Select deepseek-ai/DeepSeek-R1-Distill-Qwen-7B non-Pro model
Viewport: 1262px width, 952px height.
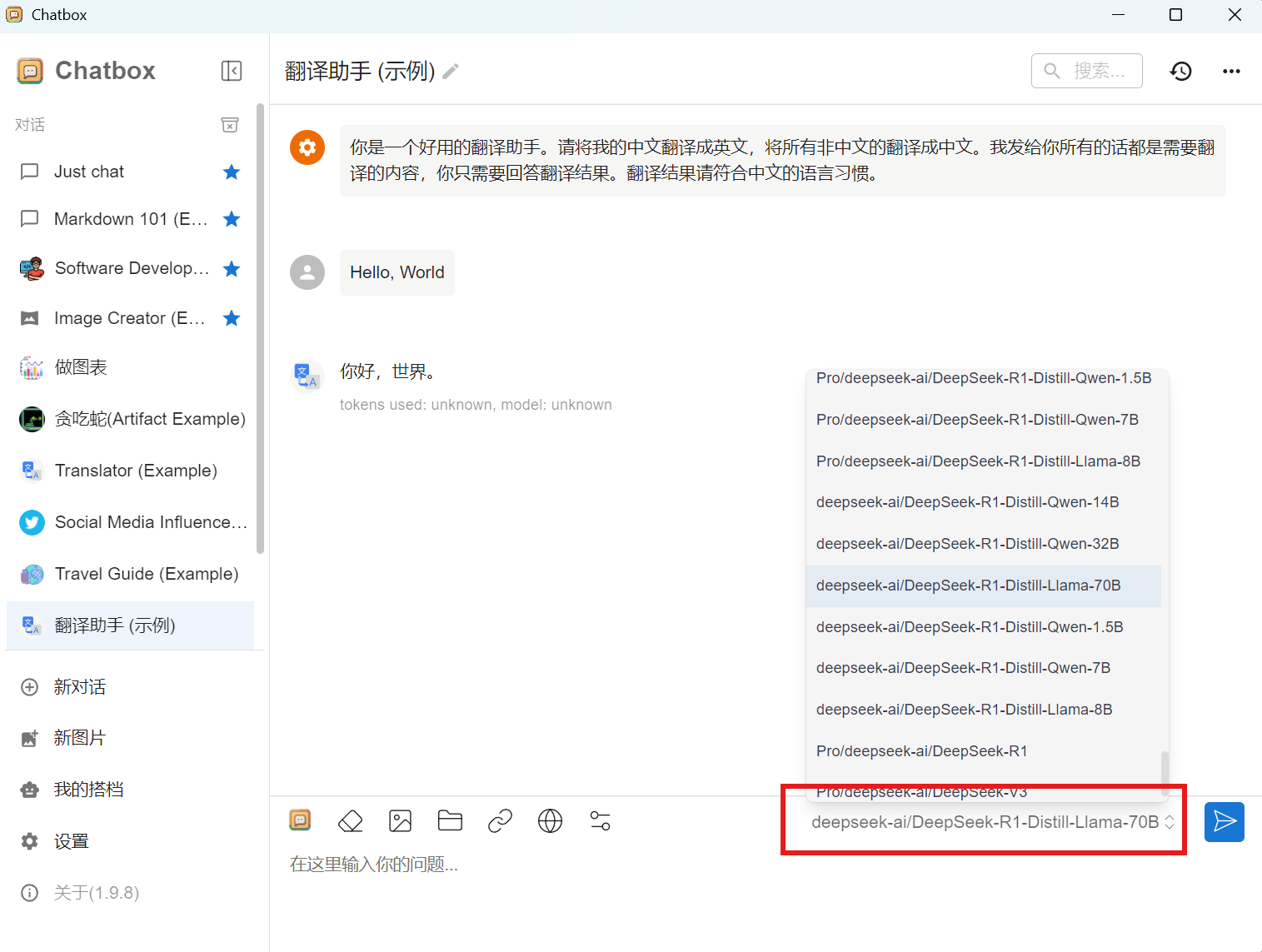click(984, 668)
